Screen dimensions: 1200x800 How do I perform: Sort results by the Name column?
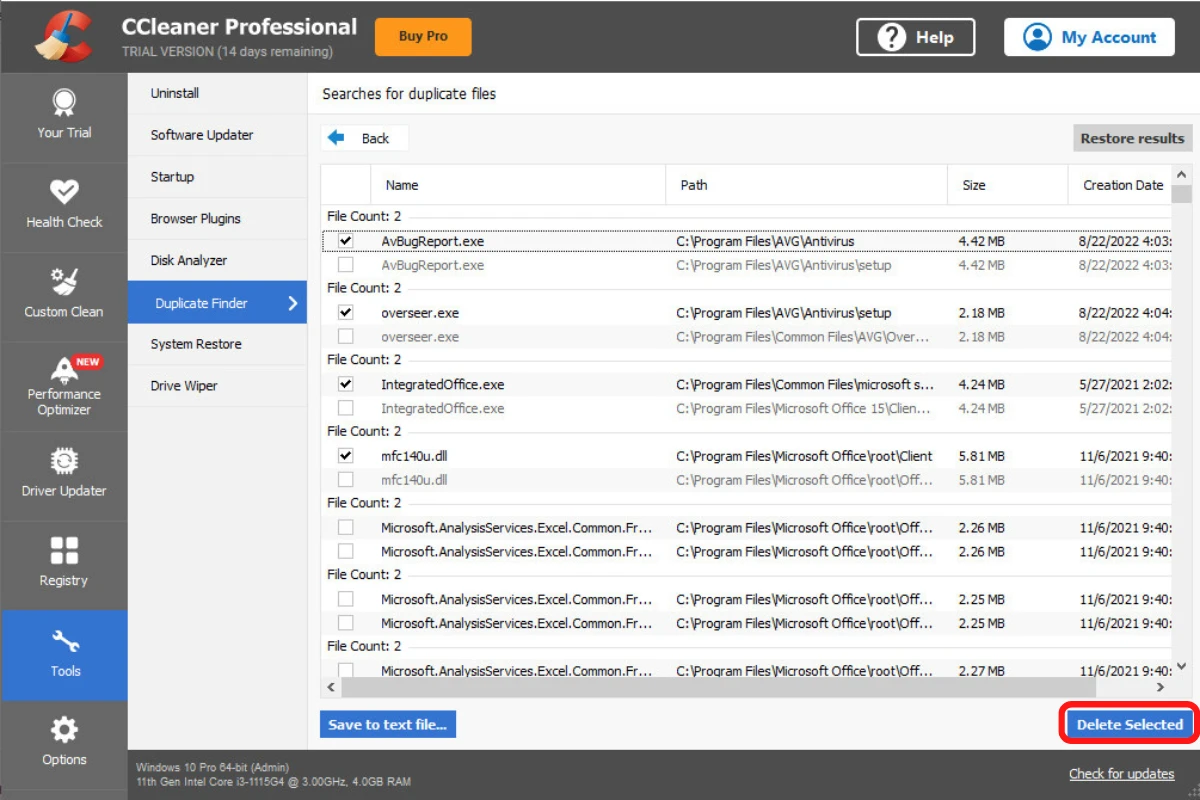pos(518,185)
